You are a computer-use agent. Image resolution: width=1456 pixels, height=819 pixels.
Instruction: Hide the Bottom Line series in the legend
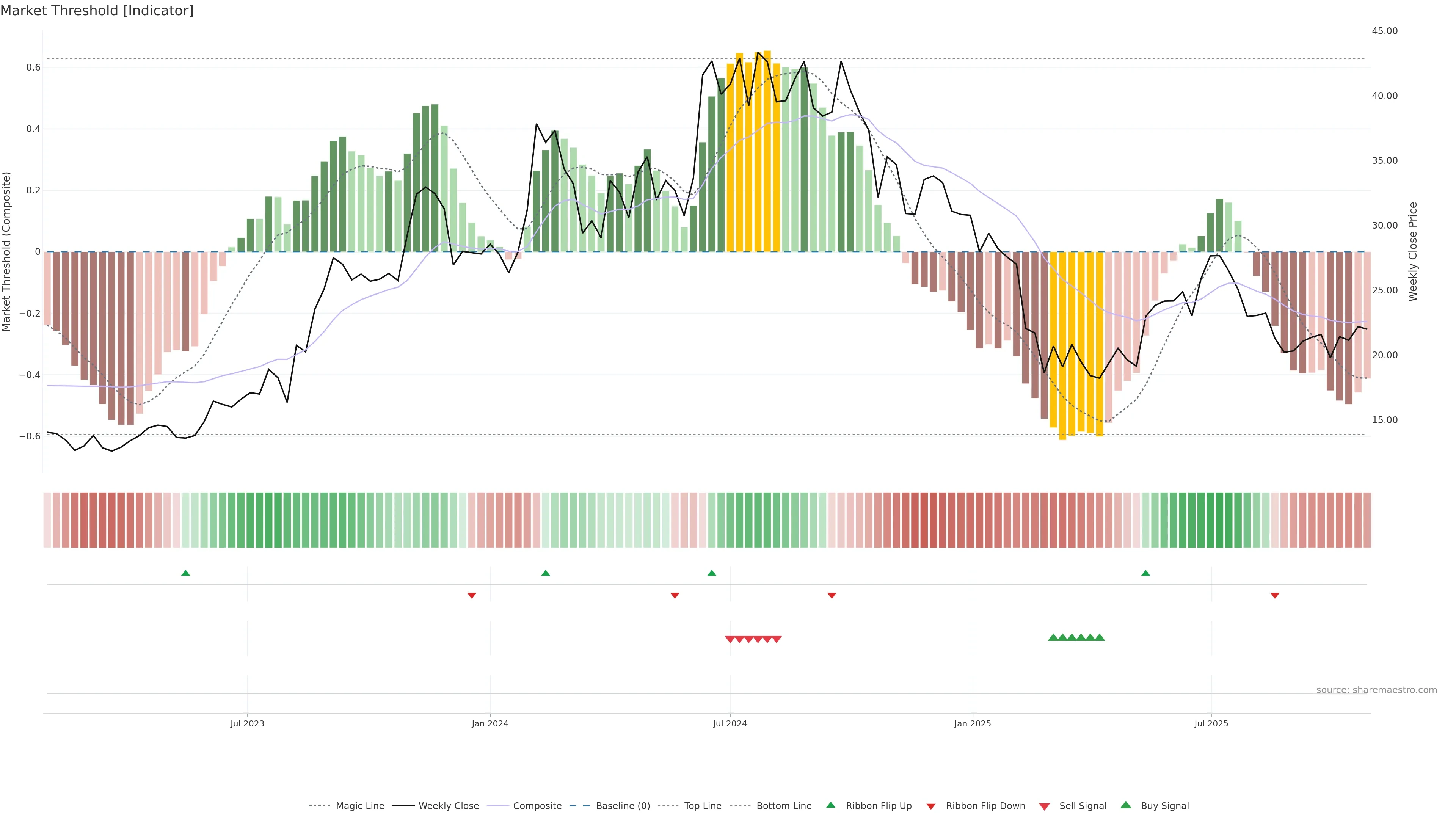tap(783, 806)
